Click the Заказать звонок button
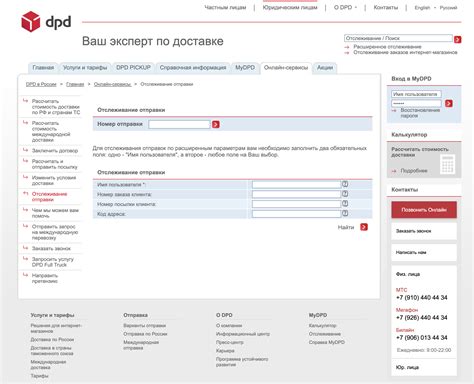This screenshot has height=384, width=474. [424, 231]
